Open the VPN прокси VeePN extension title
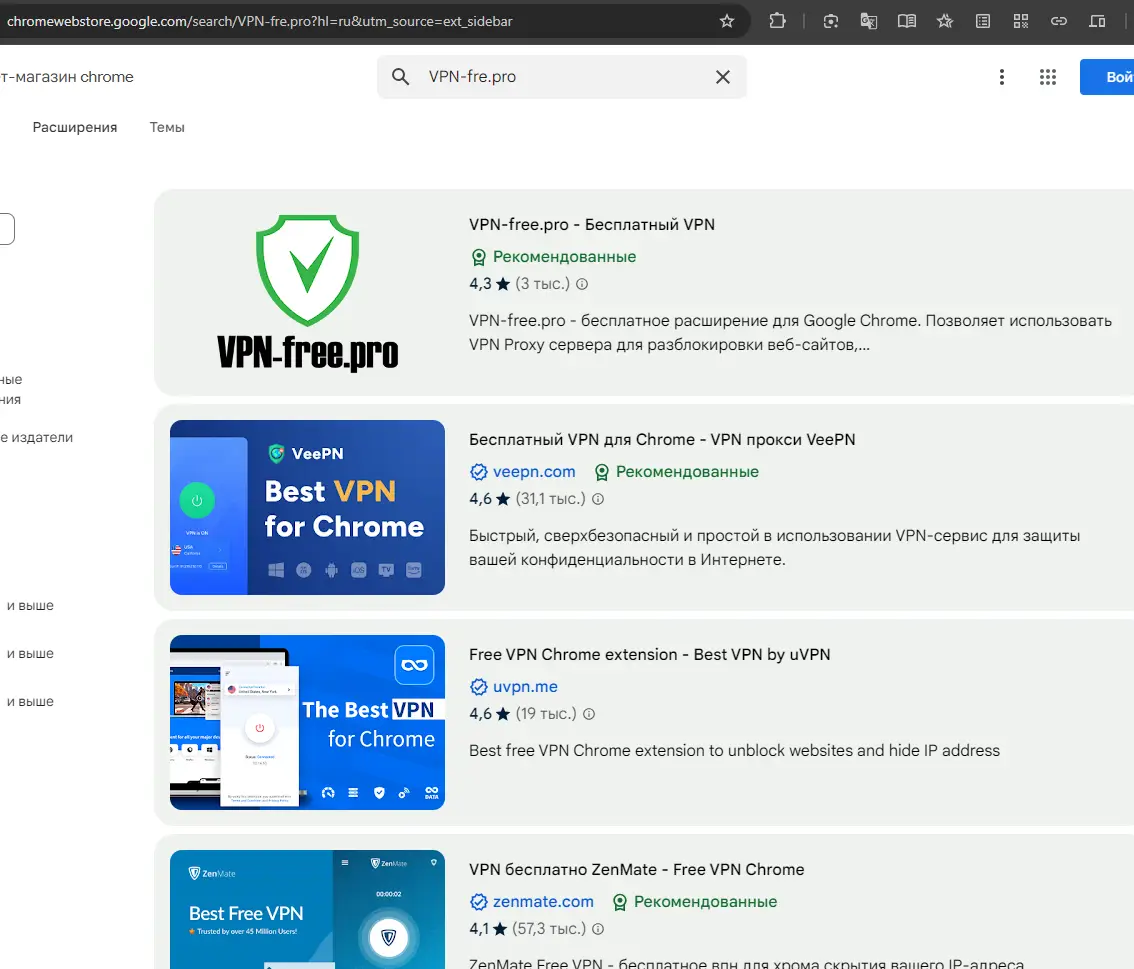The height and width of the screenshot is (969, 1134). click(662, 440)
